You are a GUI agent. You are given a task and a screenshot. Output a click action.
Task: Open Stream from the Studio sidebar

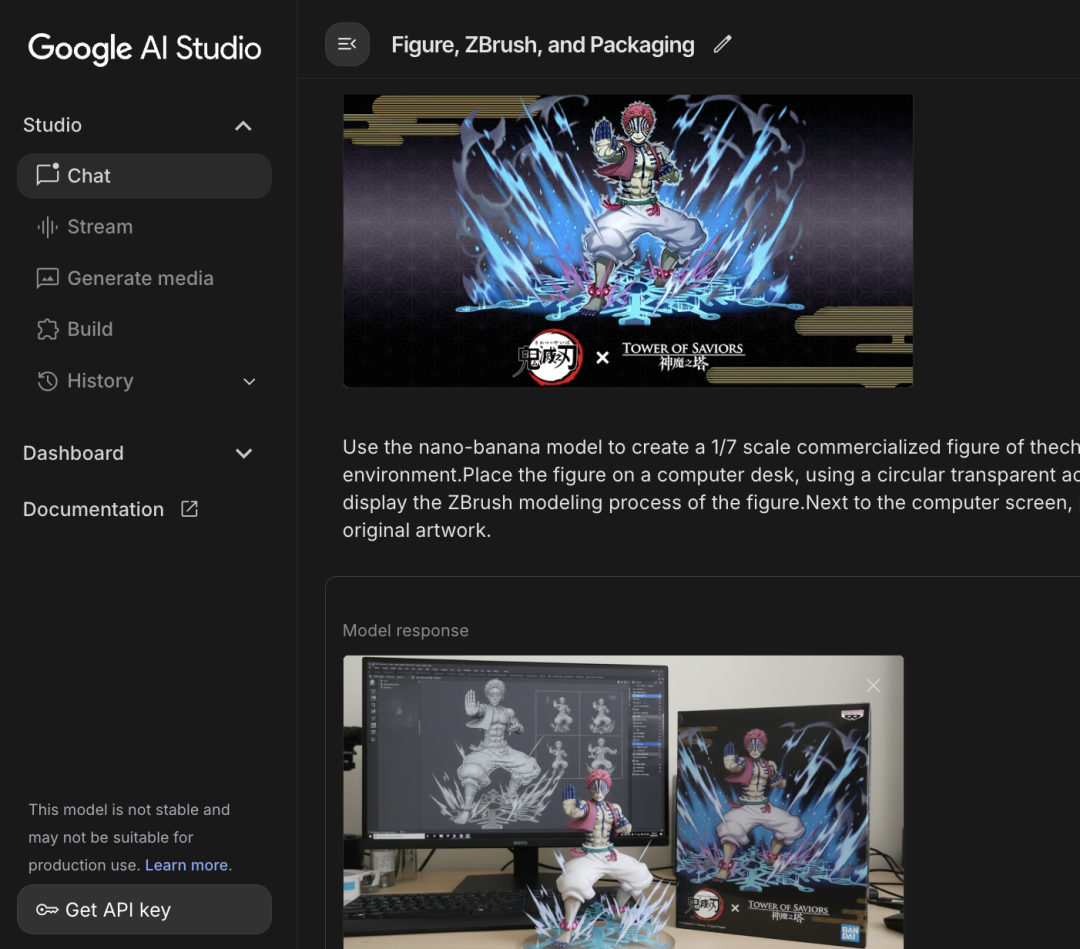tap(99, 227)
